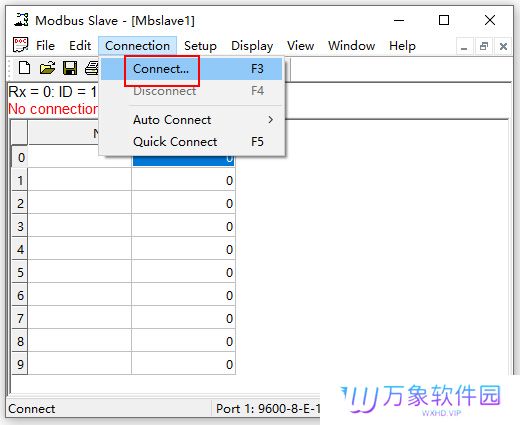Choose Connect... from the Connection menu
The image size is (520, 425).
tap(191, 69)
